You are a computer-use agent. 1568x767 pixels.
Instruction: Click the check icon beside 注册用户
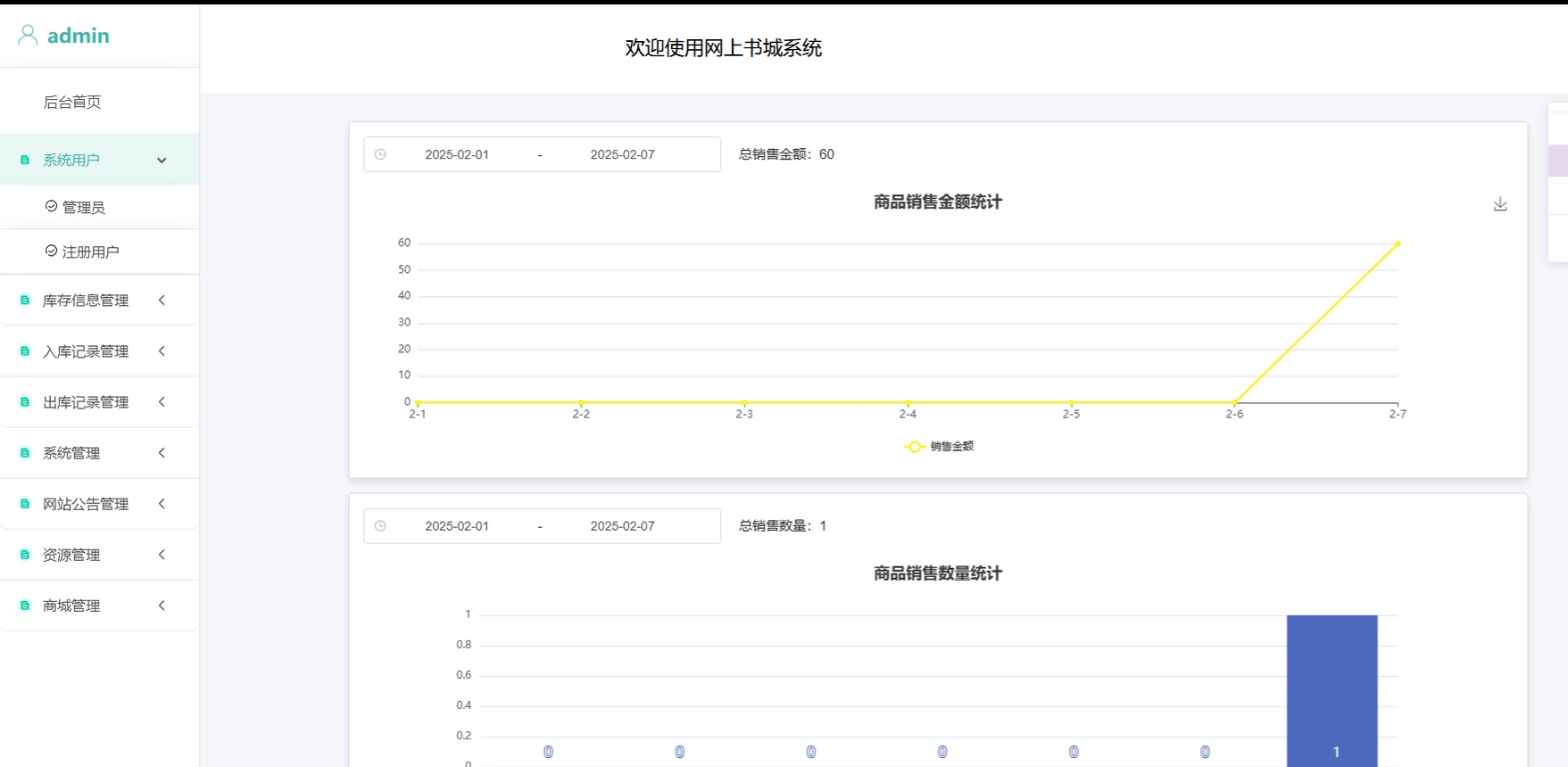(x=51, y=251)
